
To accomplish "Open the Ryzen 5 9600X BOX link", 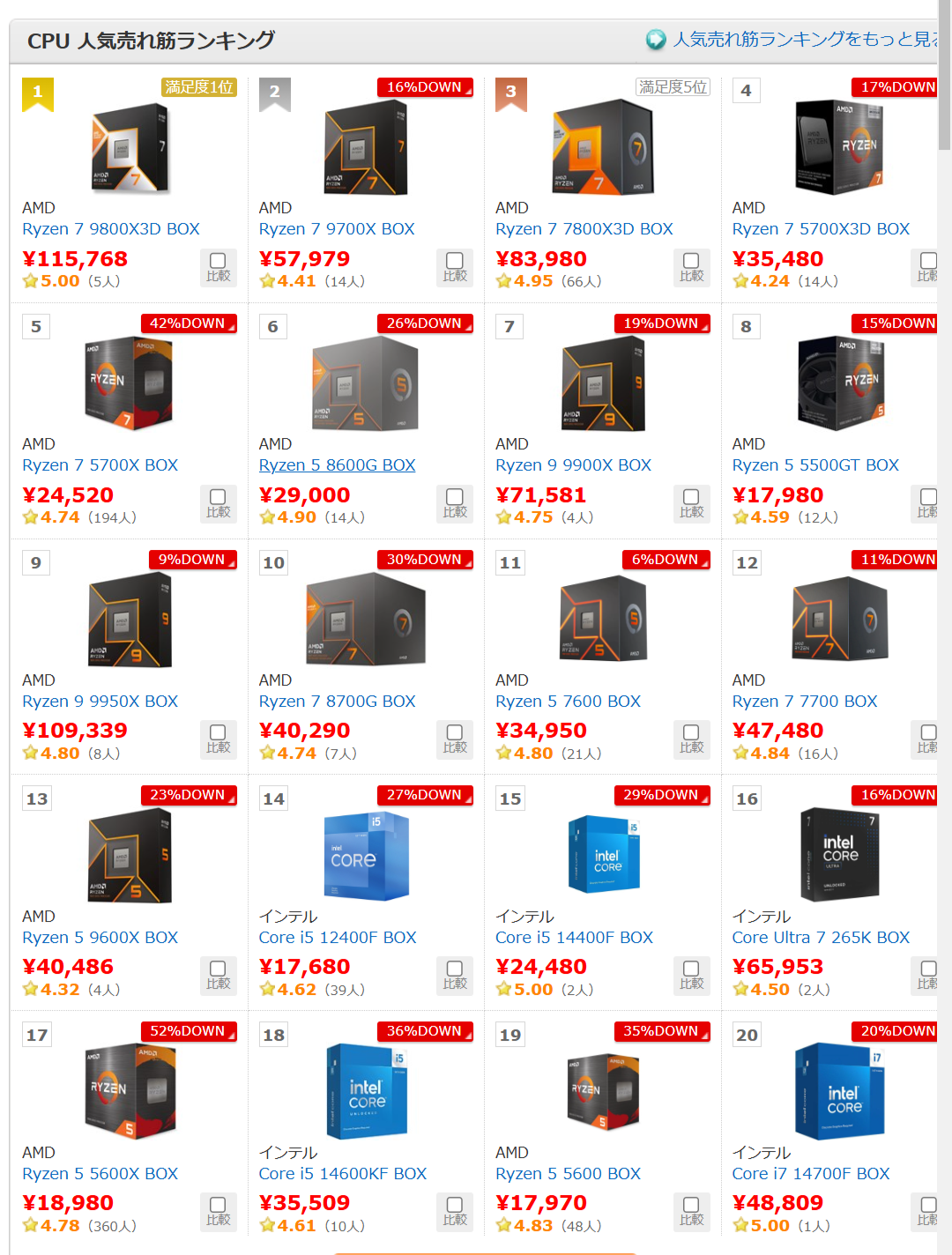I will click(100, 938).
